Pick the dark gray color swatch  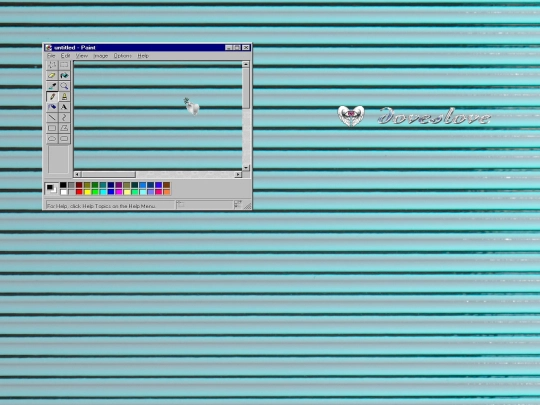point(71,185)
